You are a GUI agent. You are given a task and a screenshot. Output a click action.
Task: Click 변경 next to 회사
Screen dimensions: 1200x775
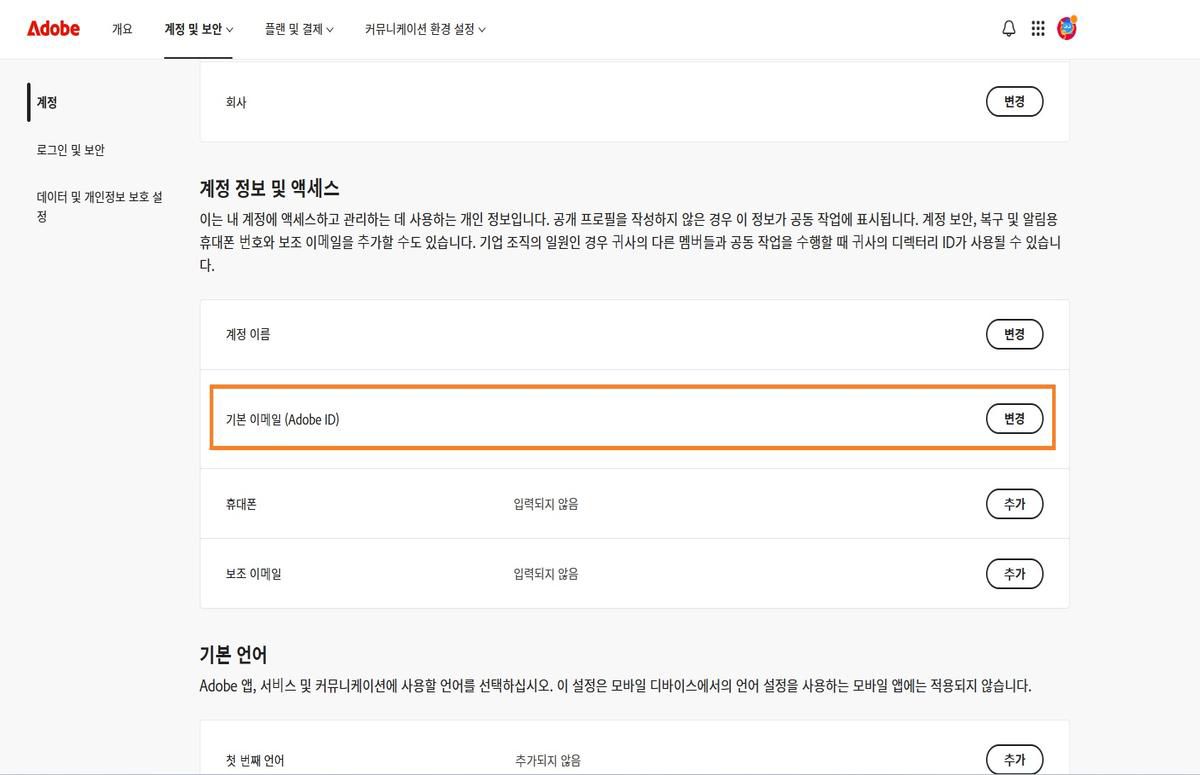tap(1014, 101)
